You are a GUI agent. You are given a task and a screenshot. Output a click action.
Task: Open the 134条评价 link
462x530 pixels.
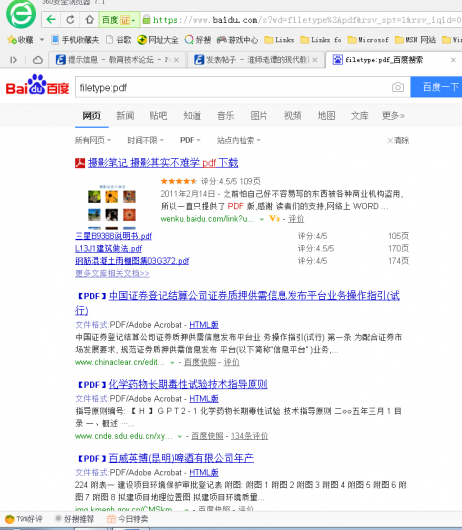click(249, 436)
